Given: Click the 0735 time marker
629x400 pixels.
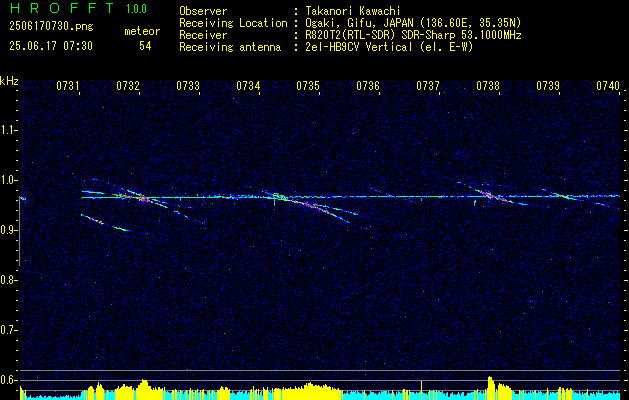Looking at the screenshot, I should [x=308, y=85].
